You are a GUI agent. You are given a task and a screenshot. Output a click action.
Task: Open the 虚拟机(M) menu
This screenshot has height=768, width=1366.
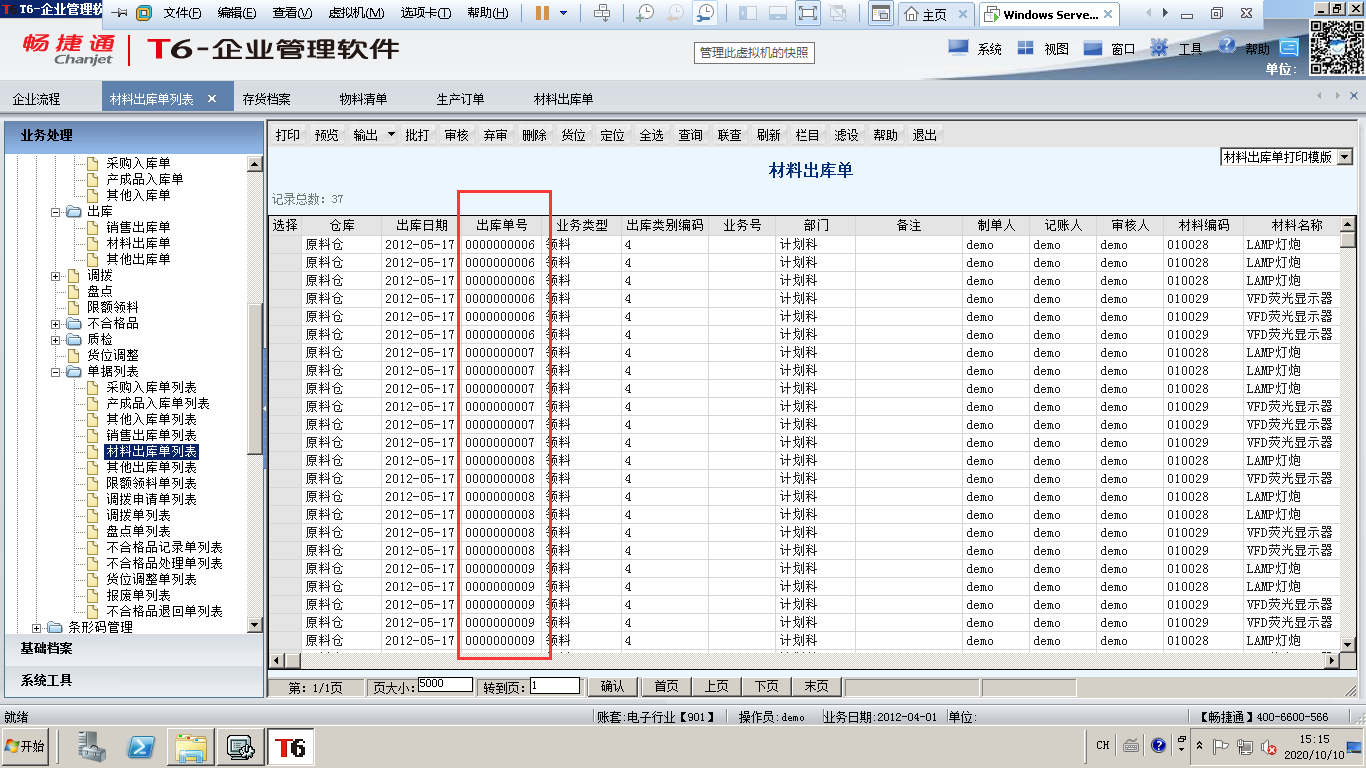(x=355, y=14)
